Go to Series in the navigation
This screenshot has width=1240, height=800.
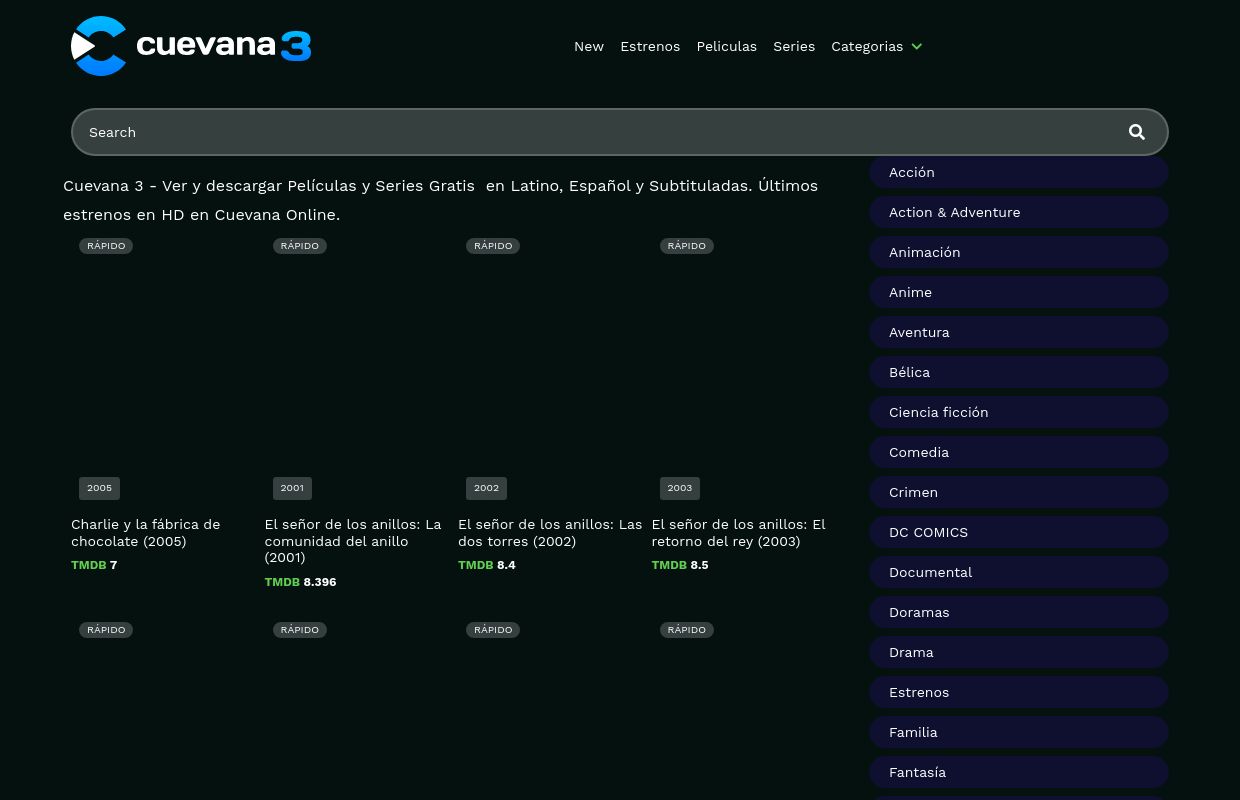click(794, 46)
